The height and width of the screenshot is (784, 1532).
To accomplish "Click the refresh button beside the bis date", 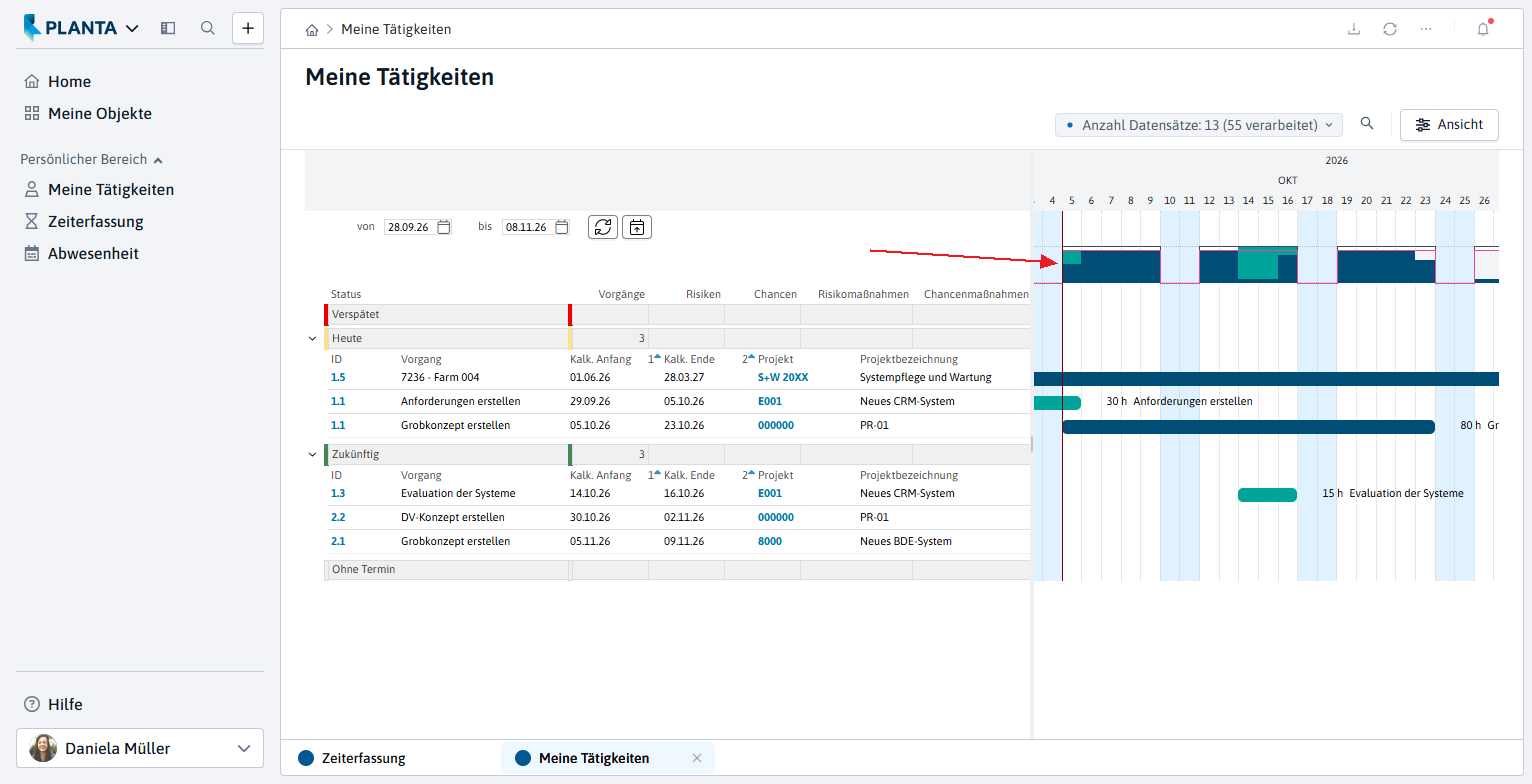I will (x=603, y=227).
